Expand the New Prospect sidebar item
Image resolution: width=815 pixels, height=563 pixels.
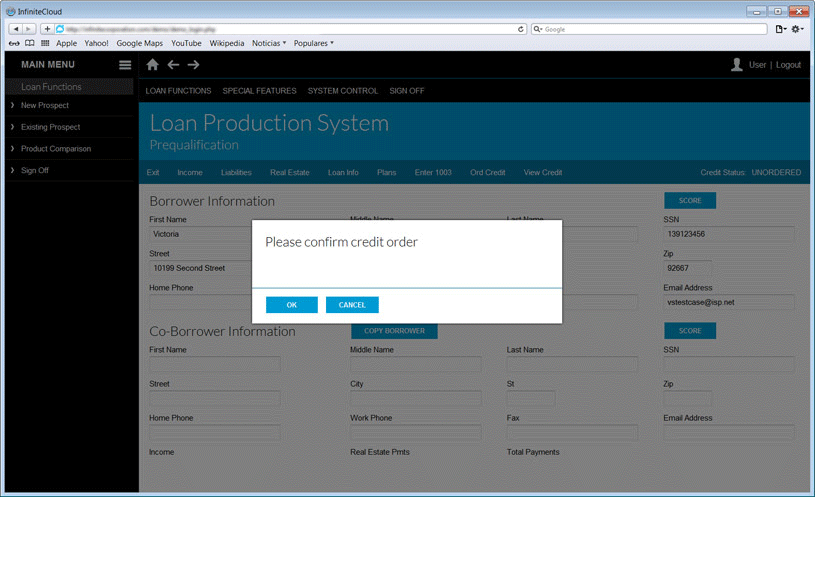(44, 105)
